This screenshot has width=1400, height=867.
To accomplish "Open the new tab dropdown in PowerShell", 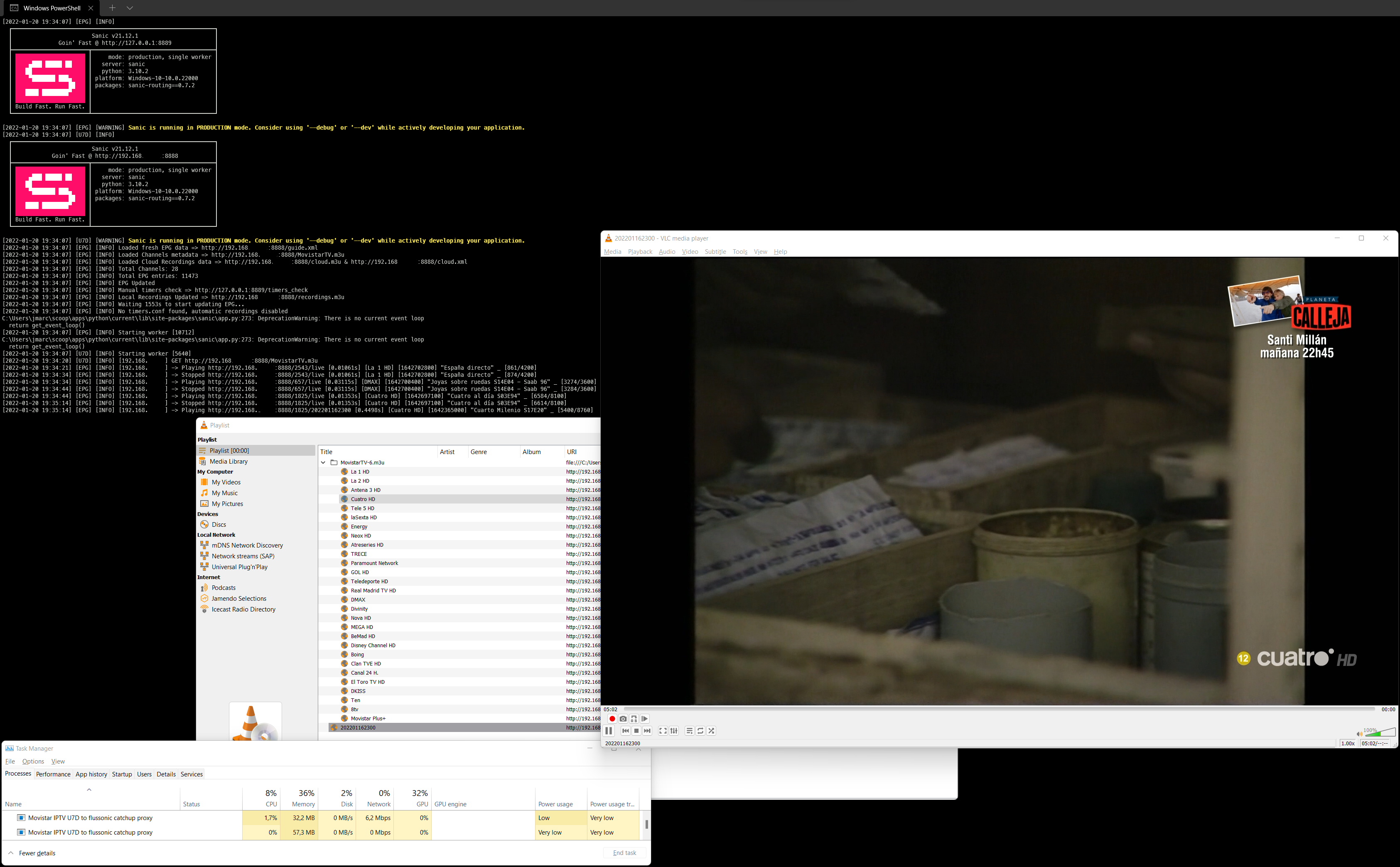I will click(x=130, y=8).
